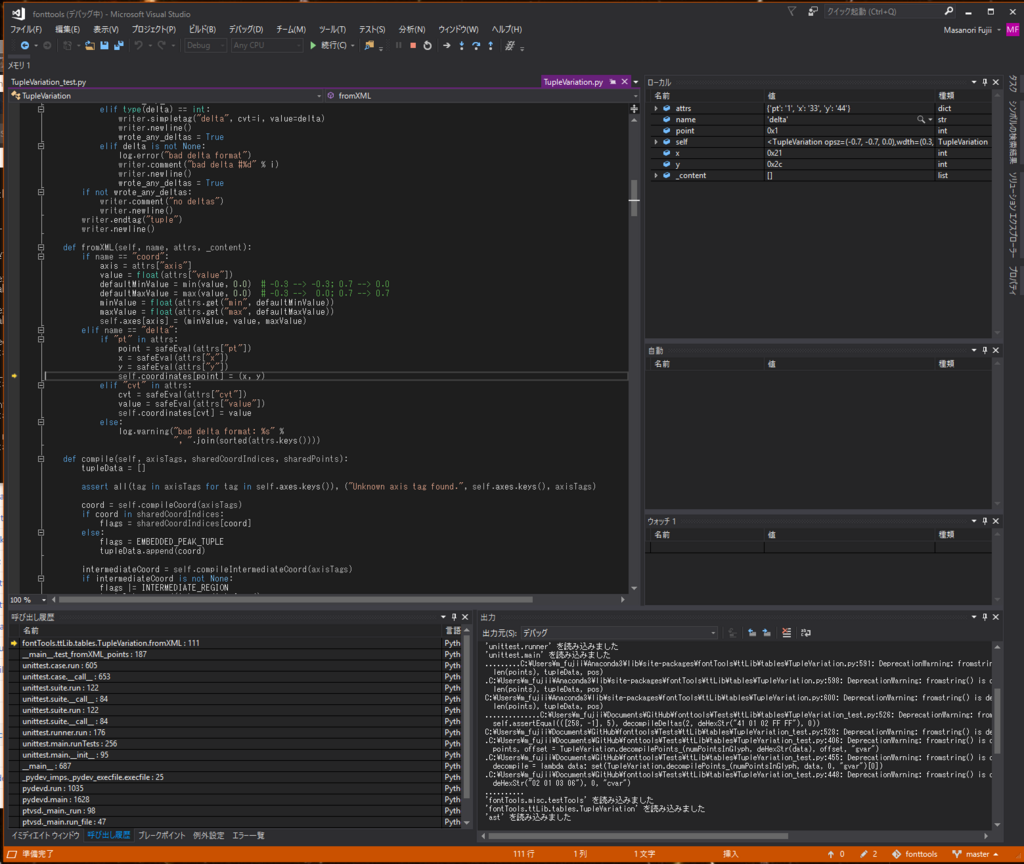
Task: Toggle word wrap in output panel
Action: [x=806, y=633]
